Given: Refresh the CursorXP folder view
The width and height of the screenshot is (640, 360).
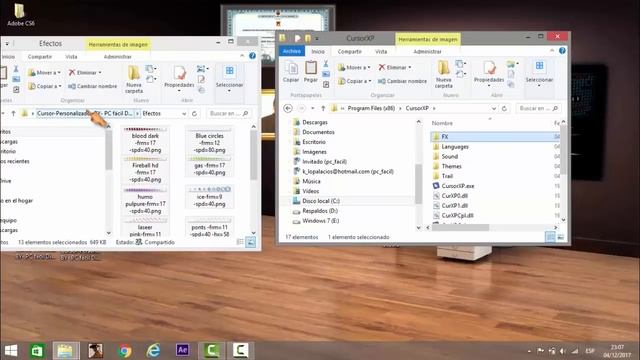Looking at the screenshot, I should click(504, 108).
